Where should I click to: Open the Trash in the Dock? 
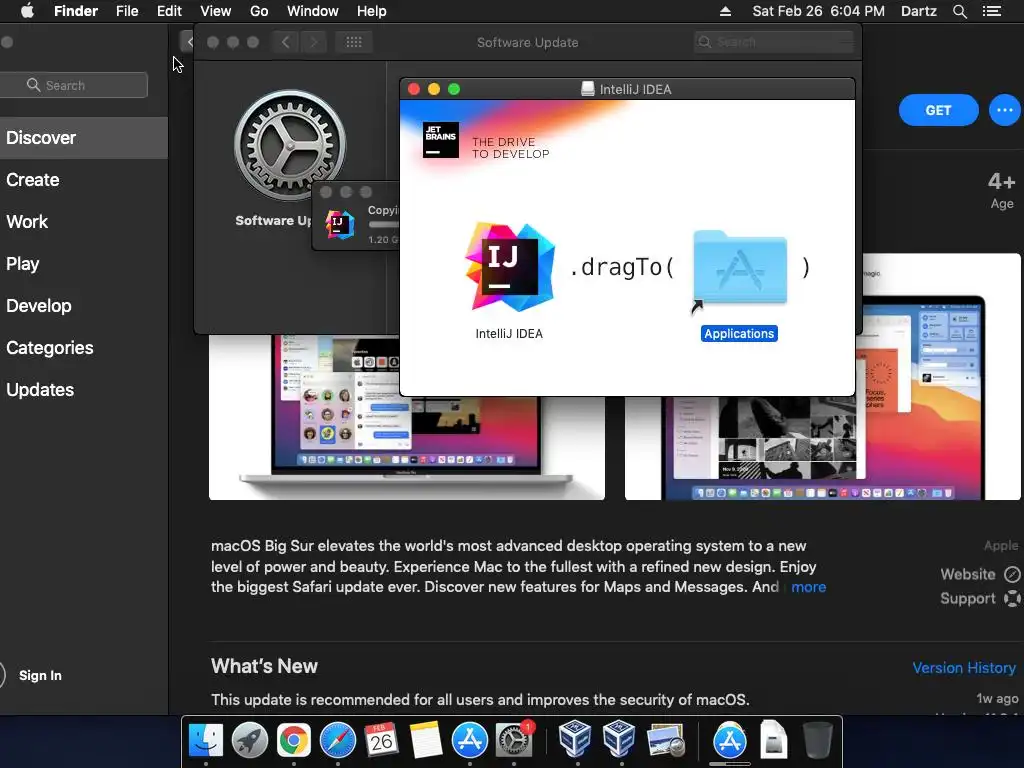click(817, 741)
